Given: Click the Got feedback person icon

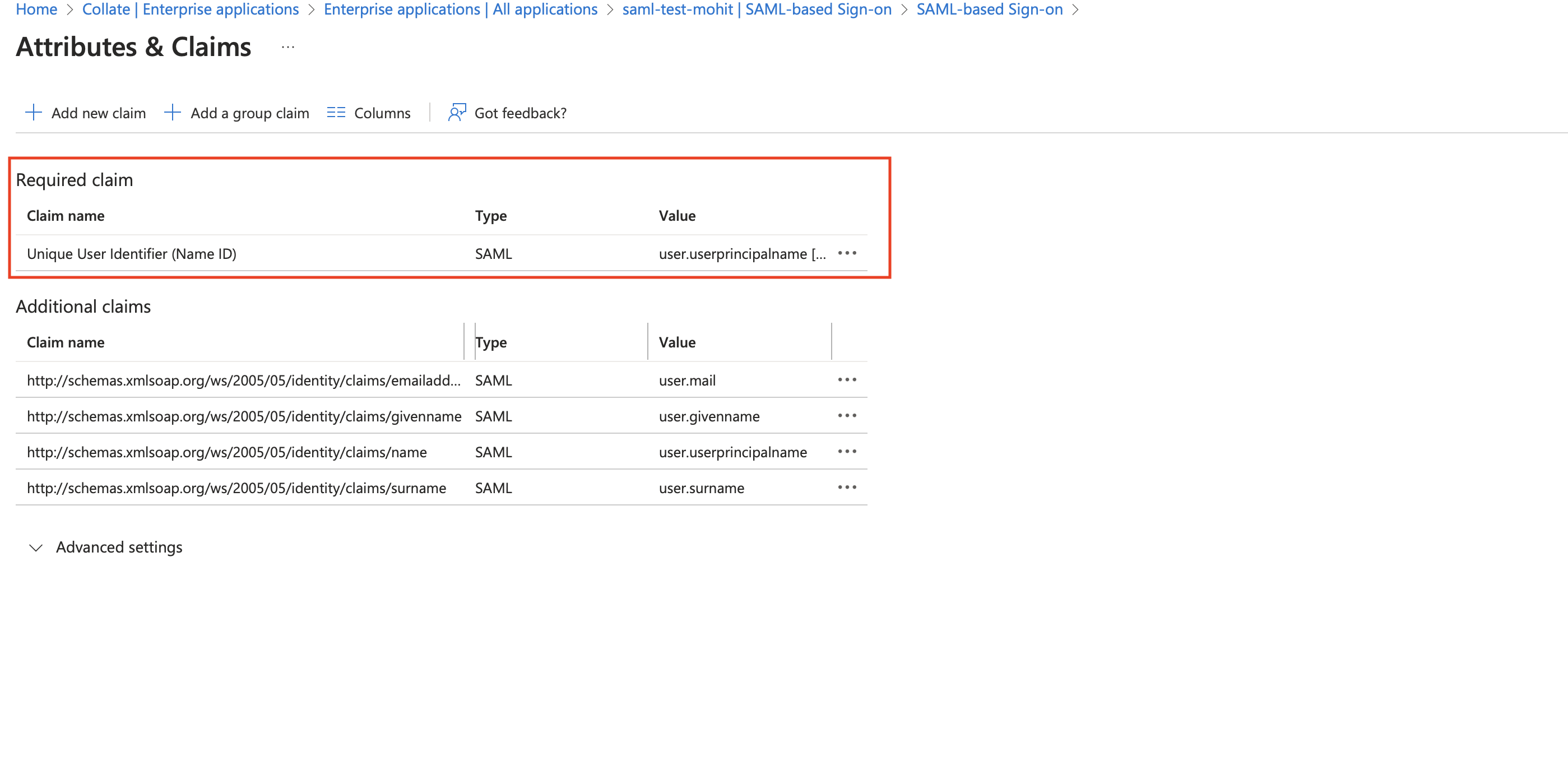Looking at the screenshot, I should (457, 113).
